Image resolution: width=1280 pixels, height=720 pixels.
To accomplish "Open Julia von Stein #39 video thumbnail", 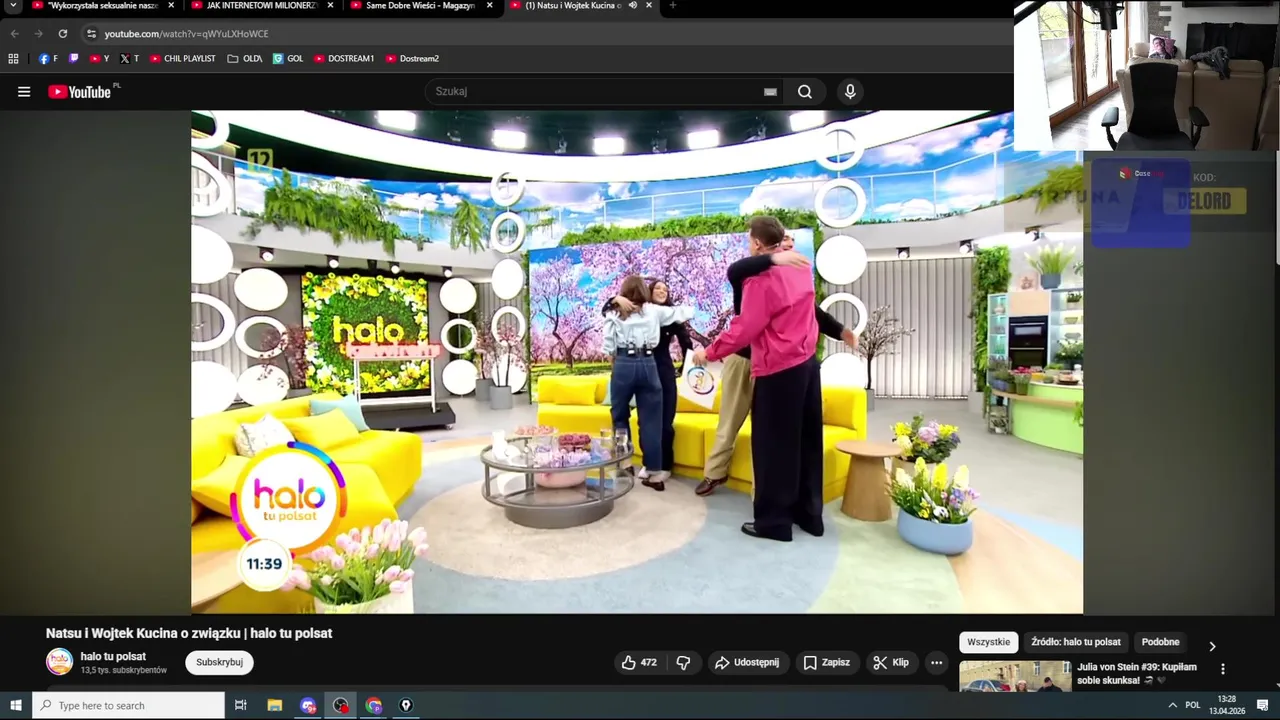I will pyautogui.click(x=1015, y=676).
